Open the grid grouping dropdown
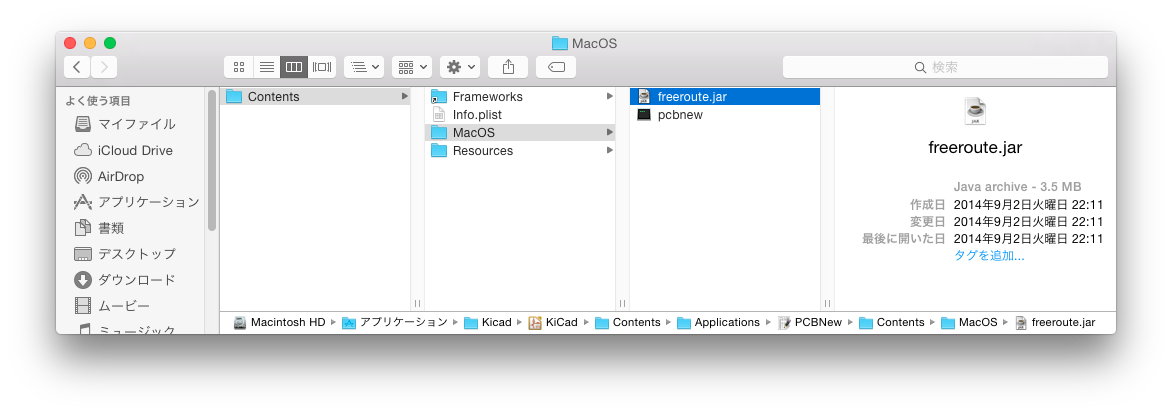This screenshot has height=414, width=1172. 412,67
